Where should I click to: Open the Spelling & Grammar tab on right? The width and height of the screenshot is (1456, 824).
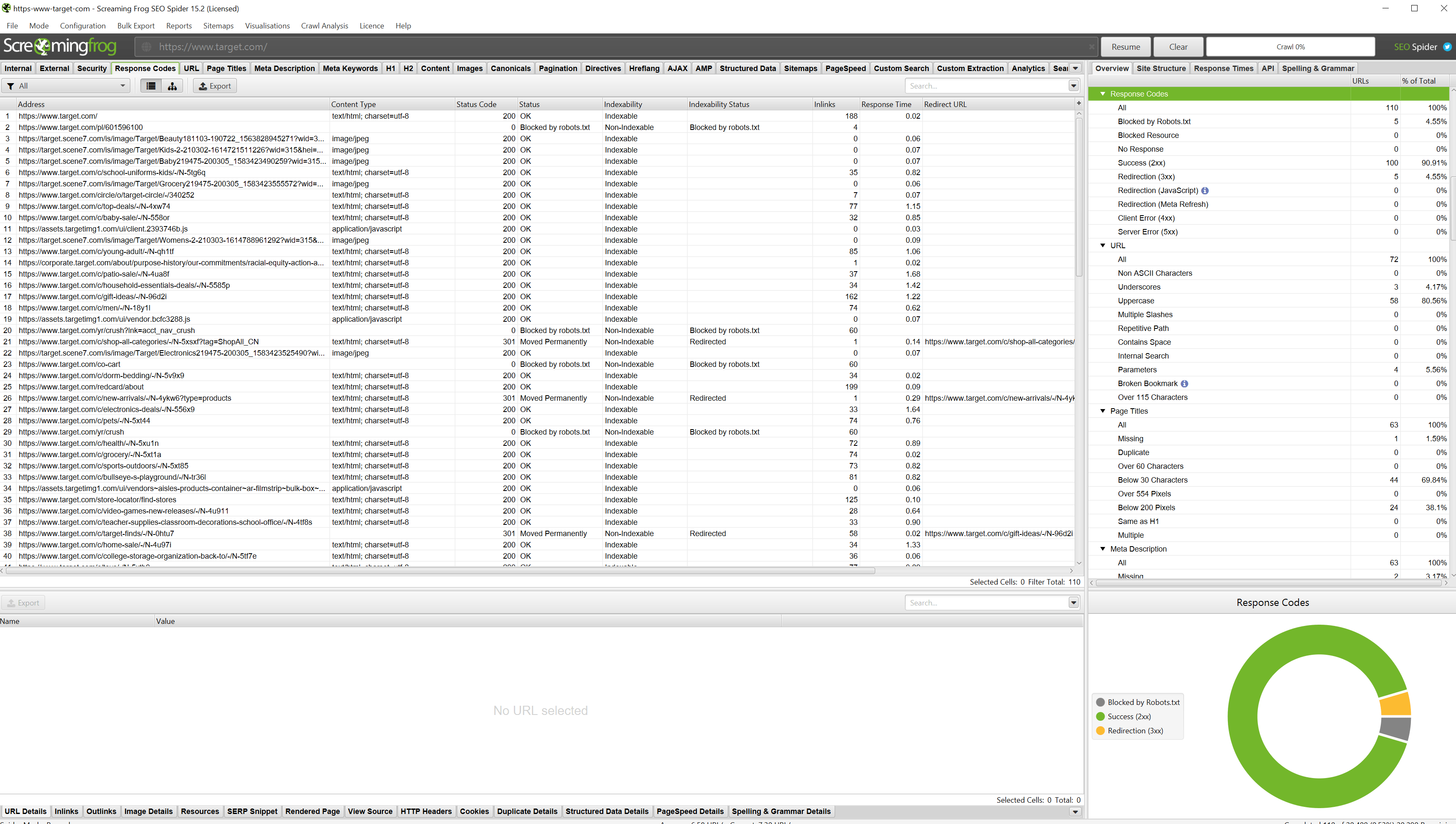(1318, 69)
